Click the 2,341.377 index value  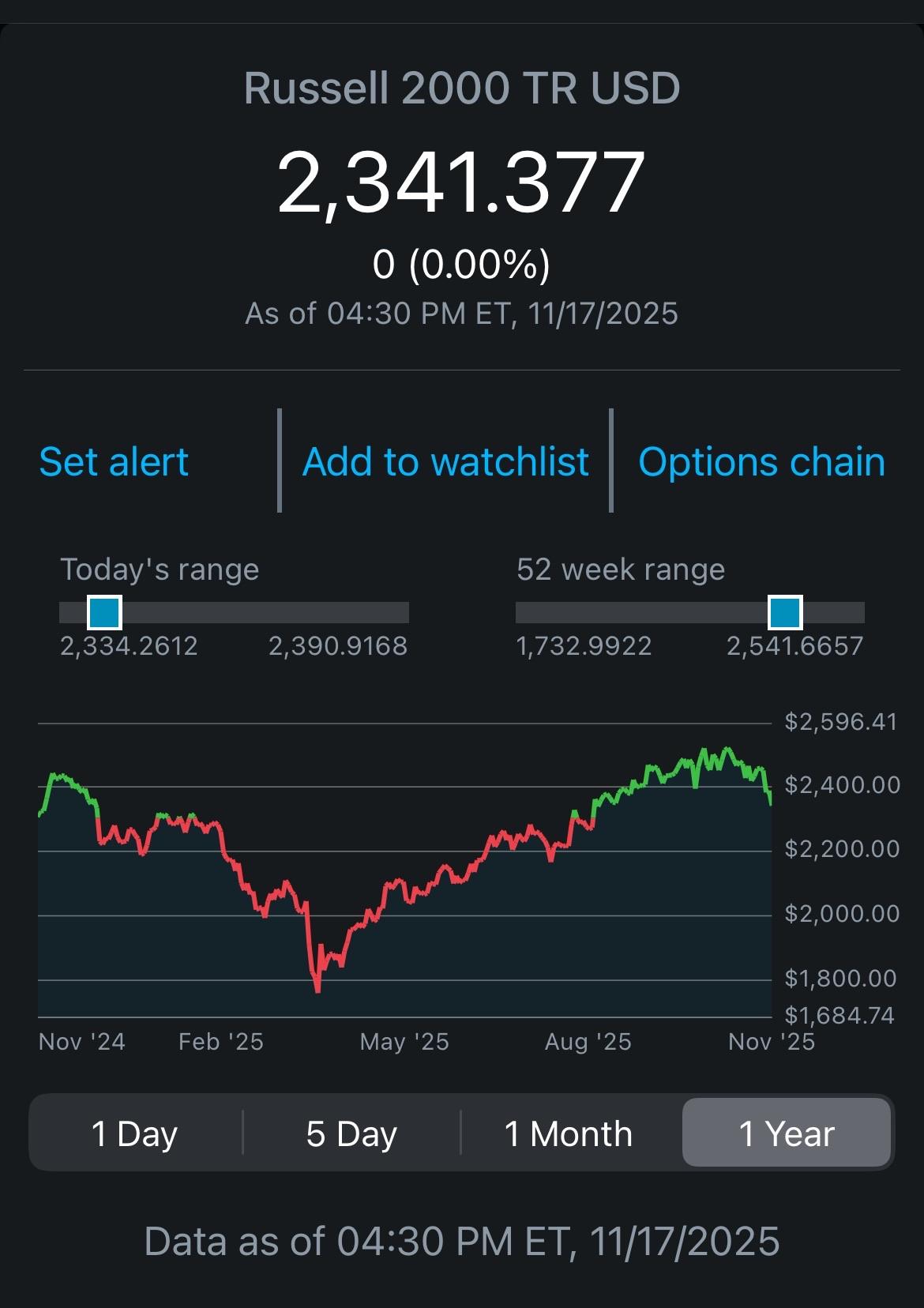click(x=462, y=182)
